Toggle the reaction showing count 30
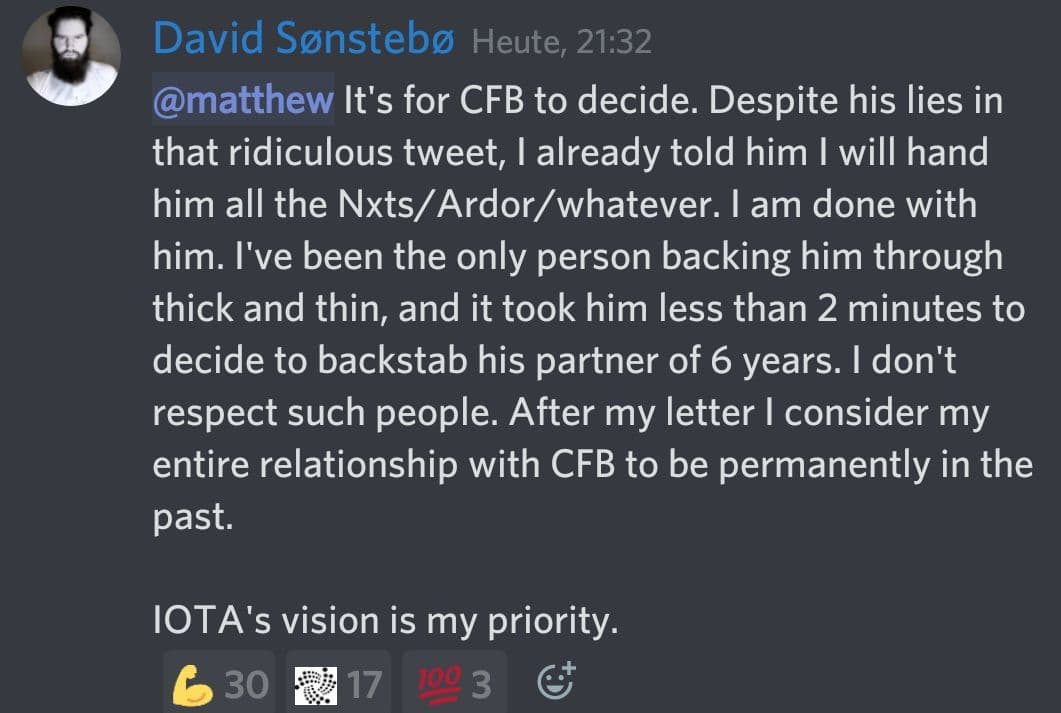 click(219, 685)
